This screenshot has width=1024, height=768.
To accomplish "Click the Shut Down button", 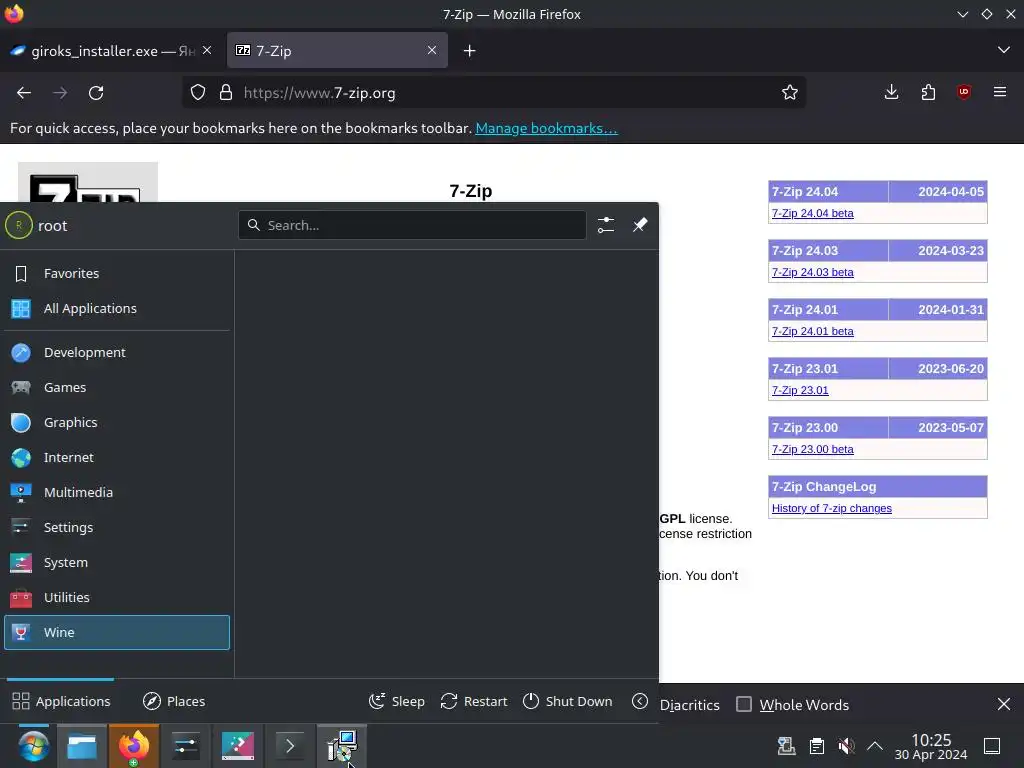I will tap(568, 701).
